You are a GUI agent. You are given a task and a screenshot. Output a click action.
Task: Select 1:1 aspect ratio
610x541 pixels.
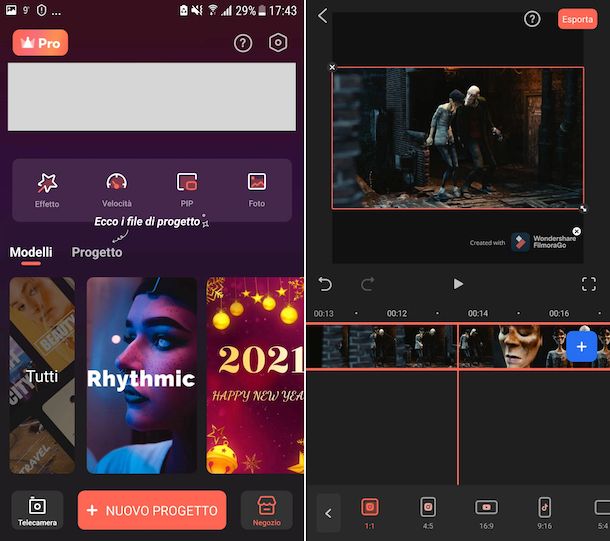tap(370, 513)
